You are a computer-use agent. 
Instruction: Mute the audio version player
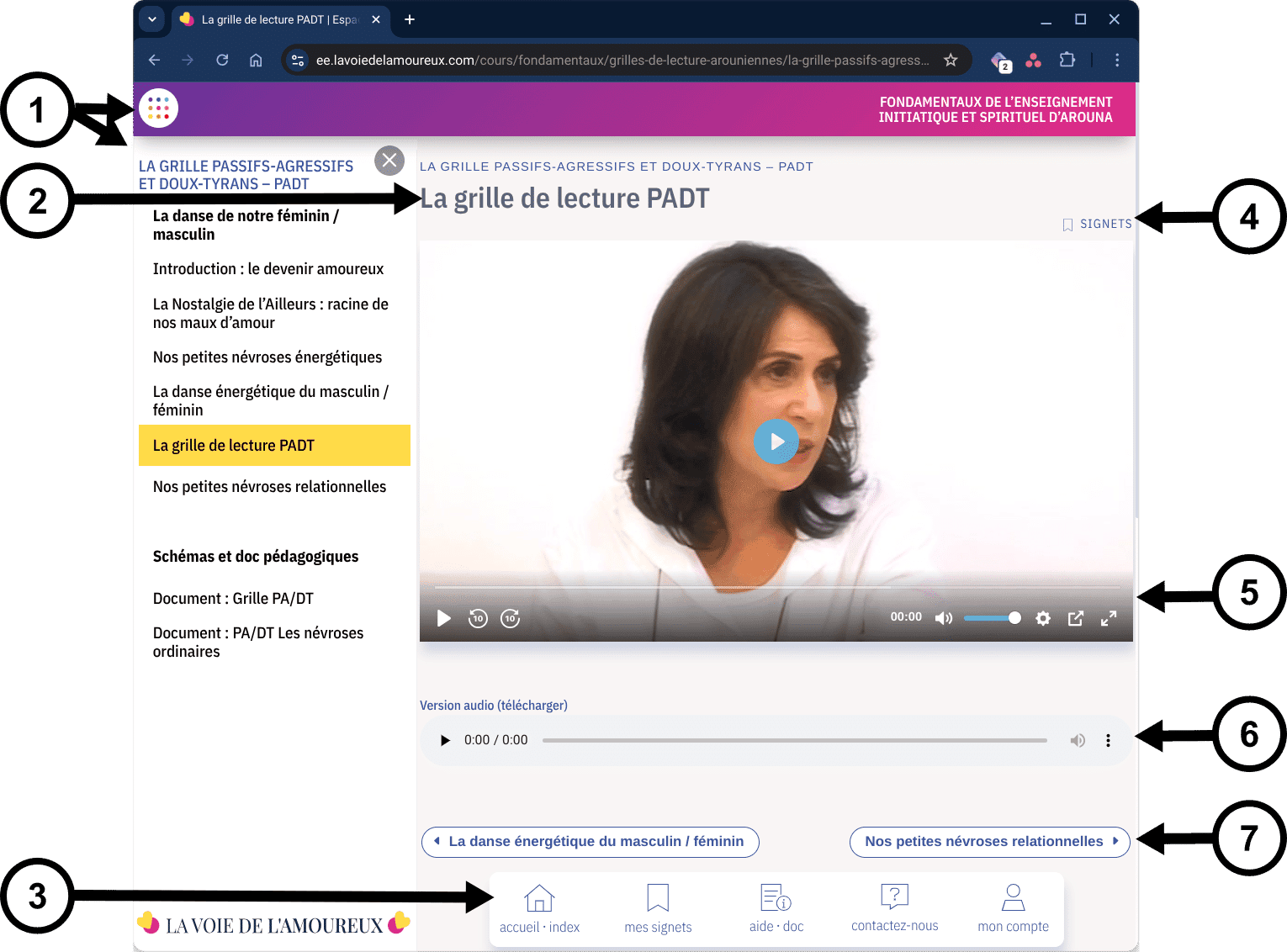1077,740
